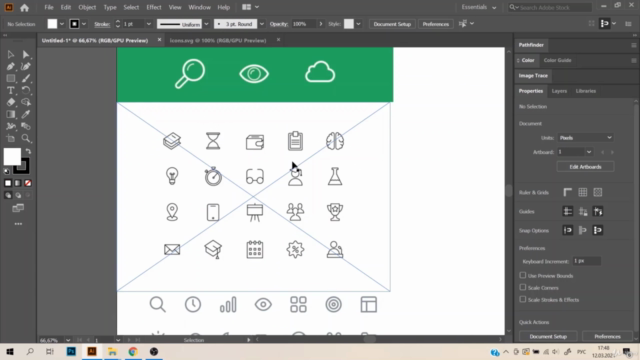Open the Edit Toolbar three dots
Image resolution: width=640 pixels, height=360 pixels.
18,224
